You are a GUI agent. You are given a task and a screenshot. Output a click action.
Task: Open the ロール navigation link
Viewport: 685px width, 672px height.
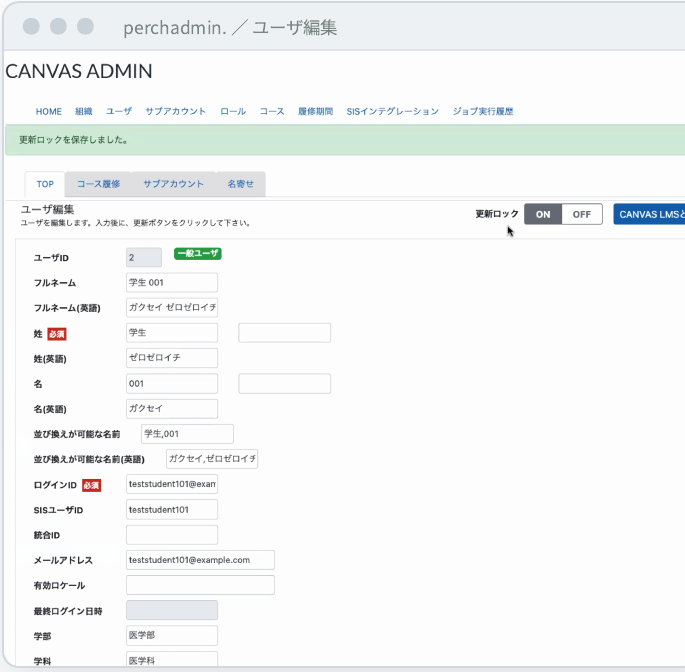(233, 111)
